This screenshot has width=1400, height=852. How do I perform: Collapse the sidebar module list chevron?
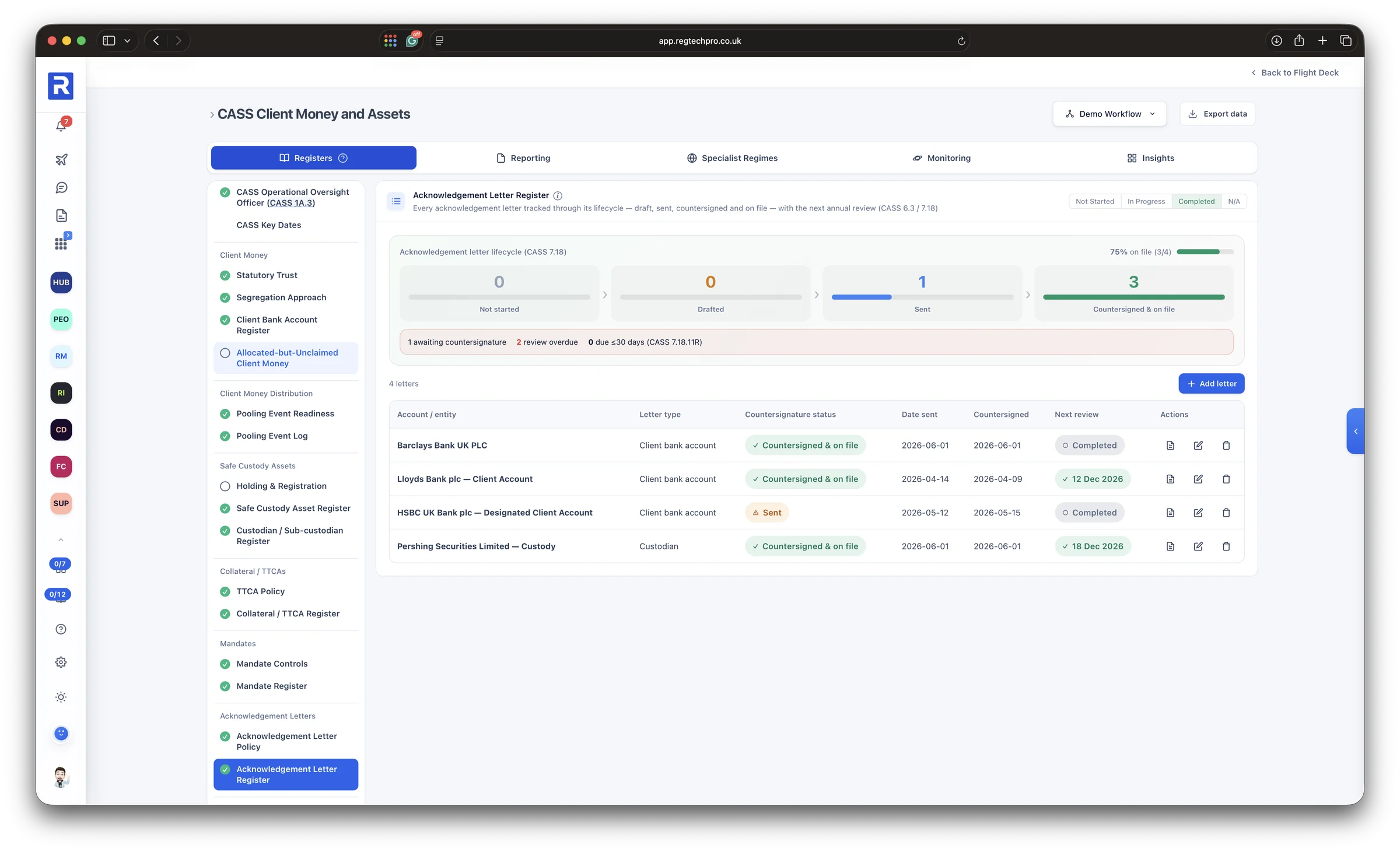61,540
